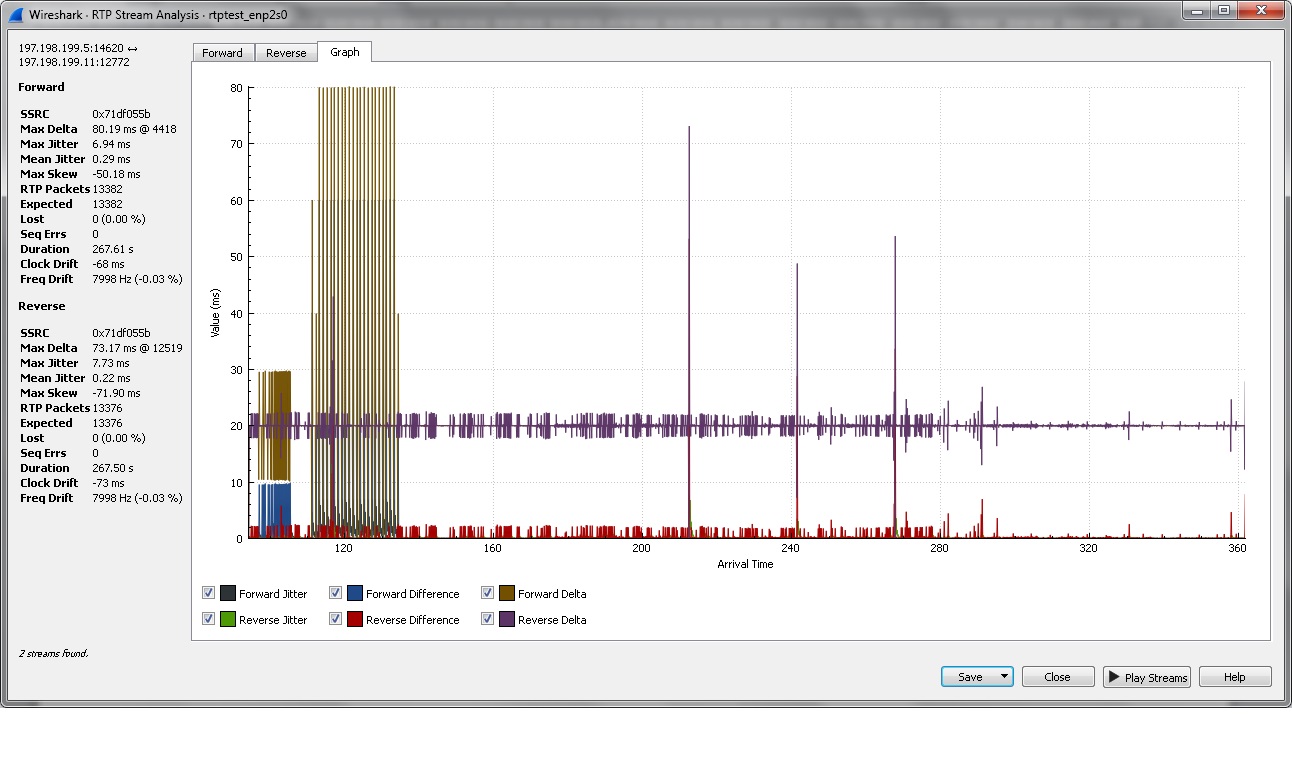Close the window using the red X
This screenshot has height=780, width=1292.
[x=1260, y=10]
